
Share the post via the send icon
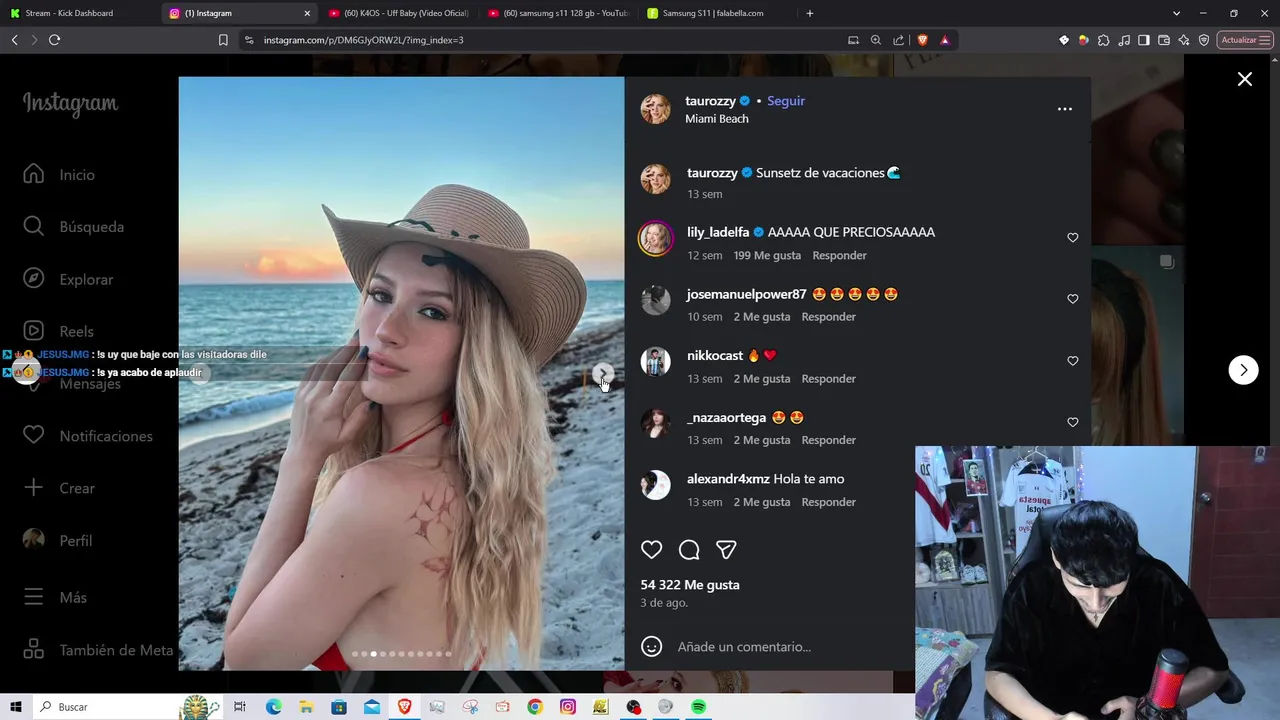[x=726, y=550]
